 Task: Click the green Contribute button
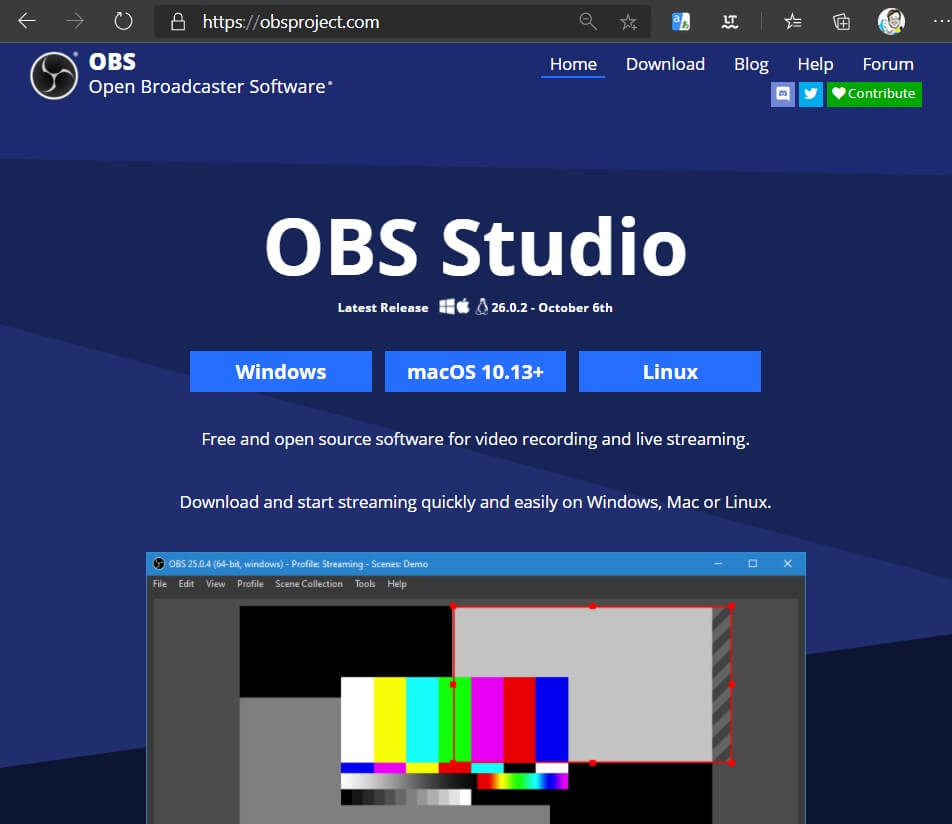874,94
